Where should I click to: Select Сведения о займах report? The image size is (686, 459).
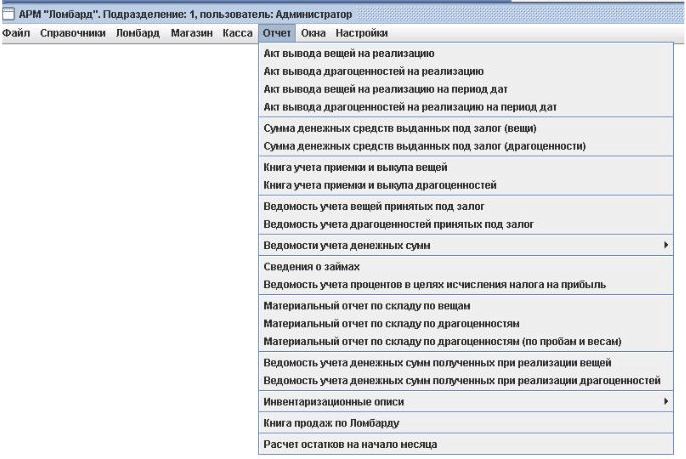coord(466,266)
